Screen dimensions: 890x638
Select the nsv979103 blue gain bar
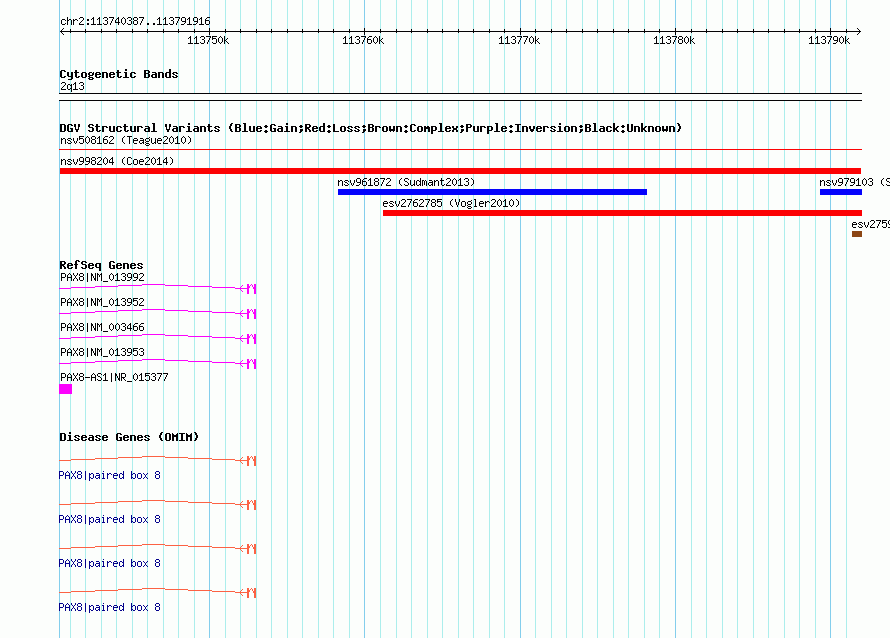coord(841,192)
